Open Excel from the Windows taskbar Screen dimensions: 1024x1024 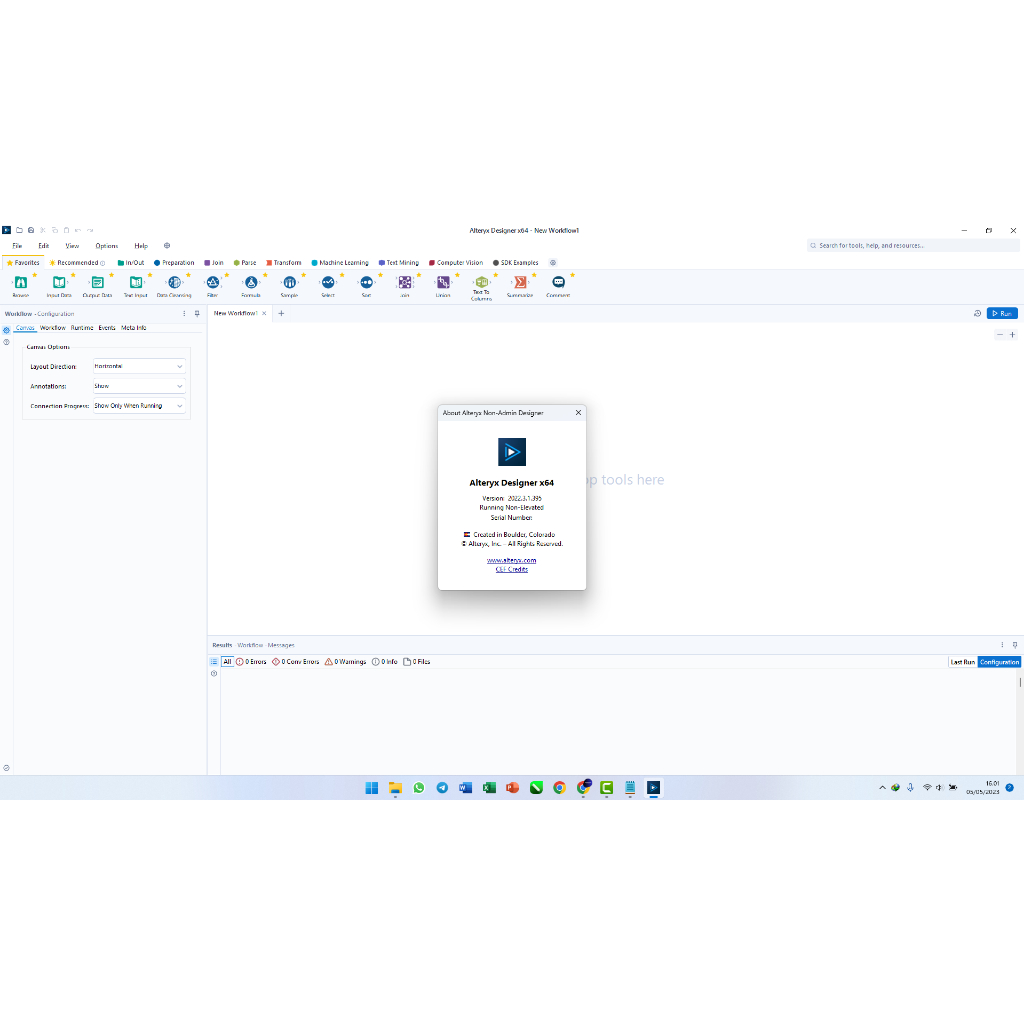point(489,788)
